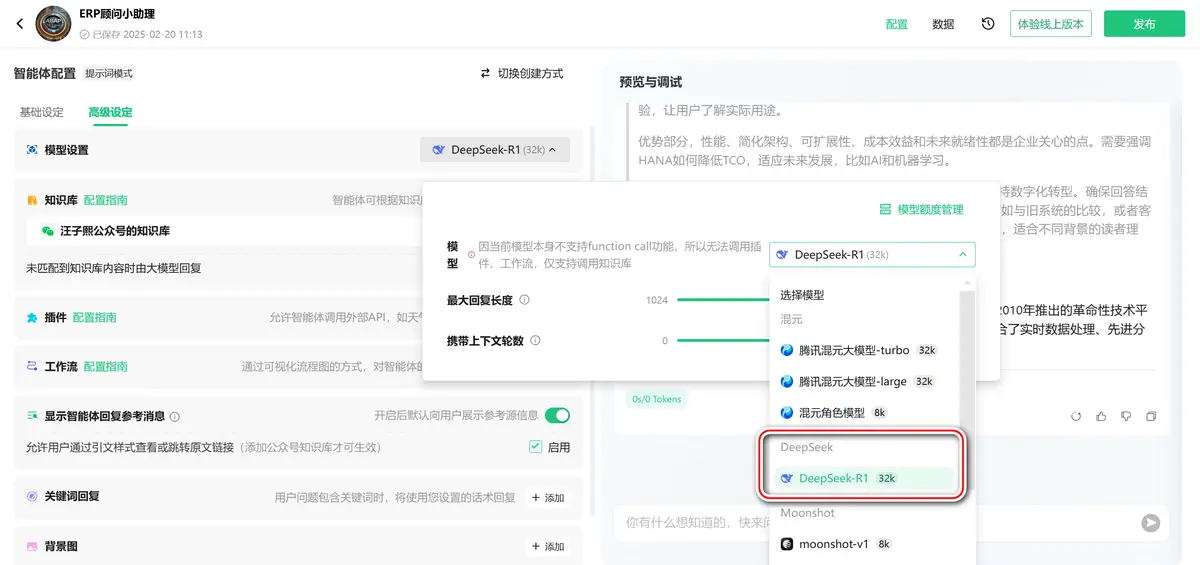The image size is (1200, 565).
Task: Click the 插件 puzzle-piece icon
Action: click(x=32, y=317)
